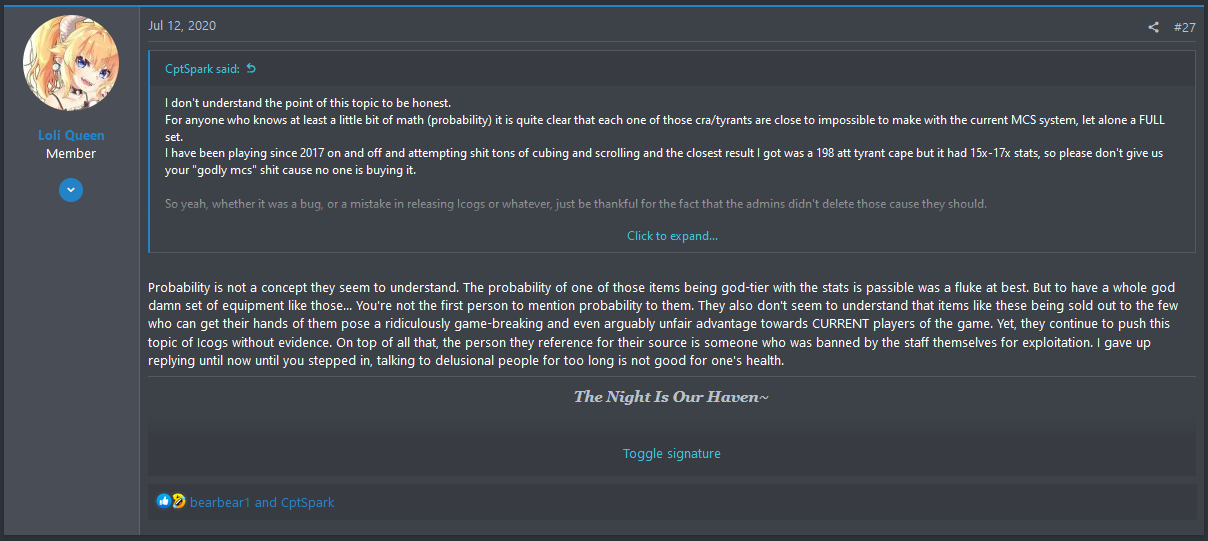Click 'and' in the reactions list
Image resolution: width=1208 pixels, height=541 pixels.
tap(266, 502)
